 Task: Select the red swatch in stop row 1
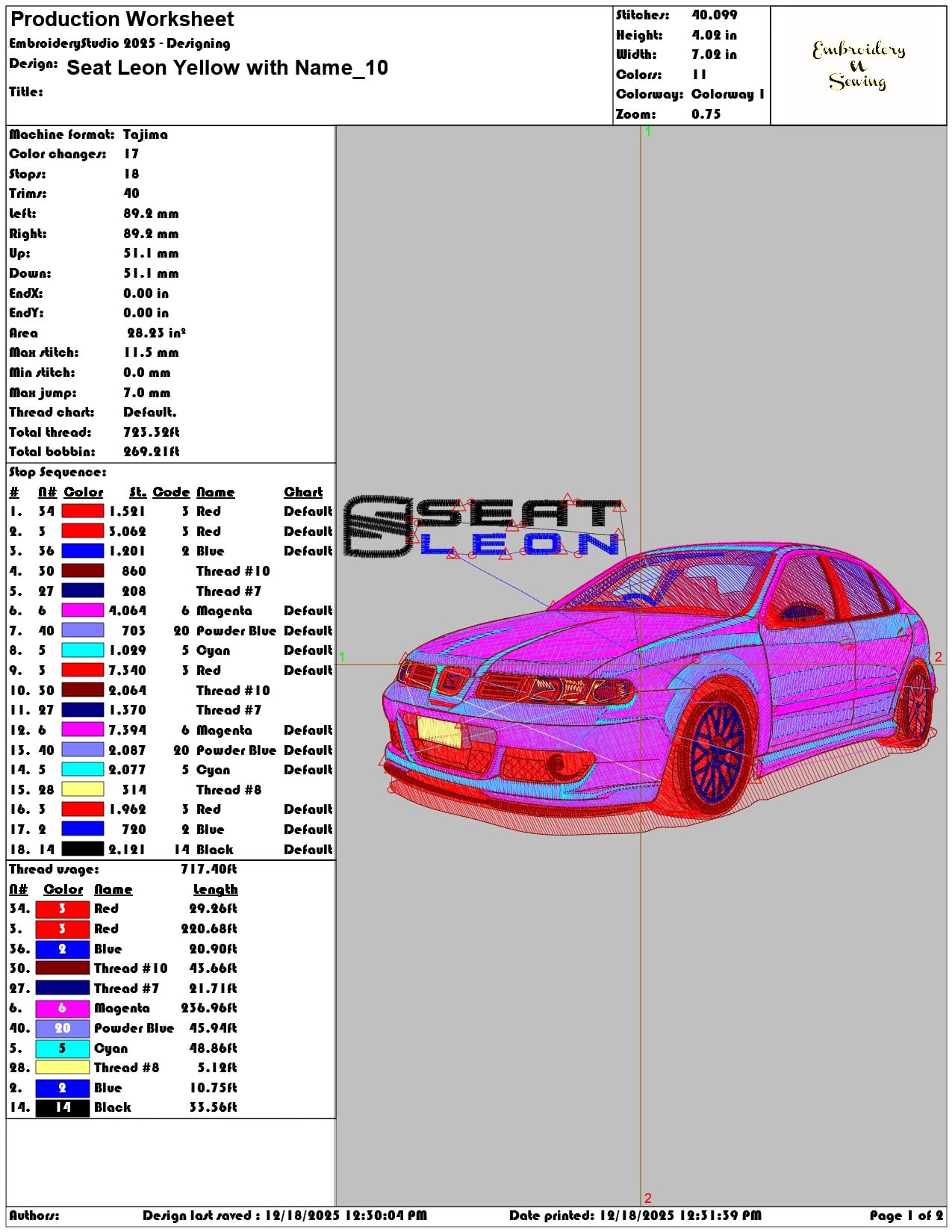[x=82, y=511]
